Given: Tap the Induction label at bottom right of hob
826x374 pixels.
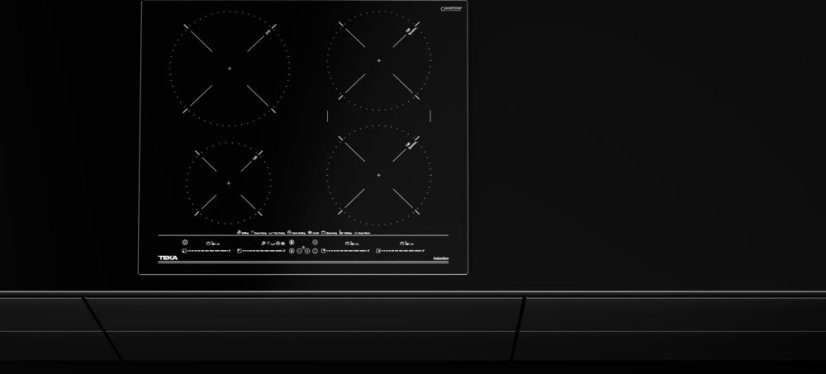Looking at the screenshot, I should (441, 258).
